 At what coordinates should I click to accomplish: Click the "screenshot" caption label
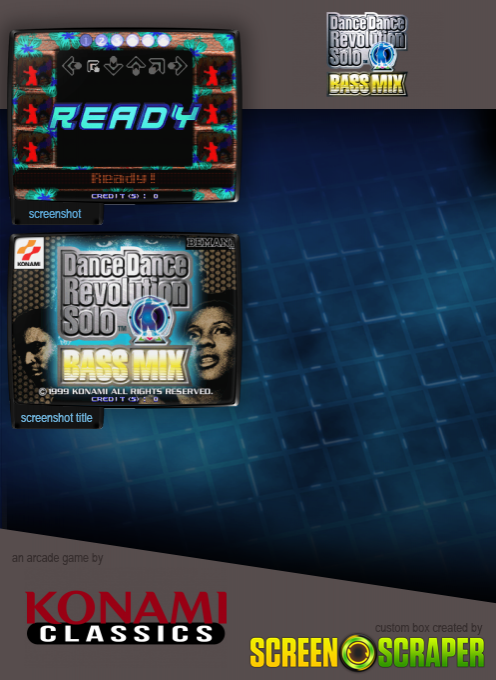55,214
